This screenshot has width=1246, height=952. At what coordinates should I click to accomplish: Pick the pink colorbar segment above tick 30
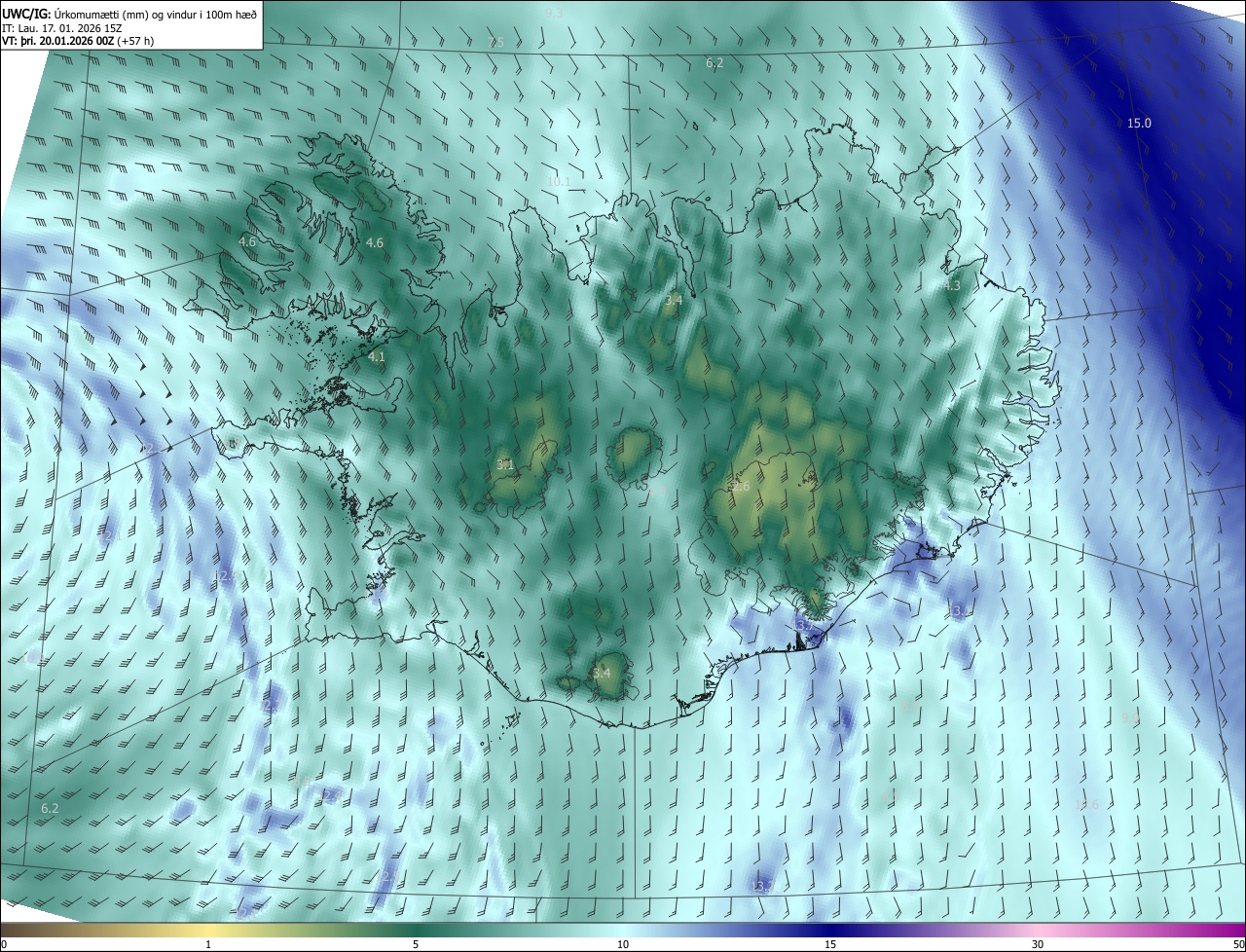pyautogui.click(x=1038, y=930)
